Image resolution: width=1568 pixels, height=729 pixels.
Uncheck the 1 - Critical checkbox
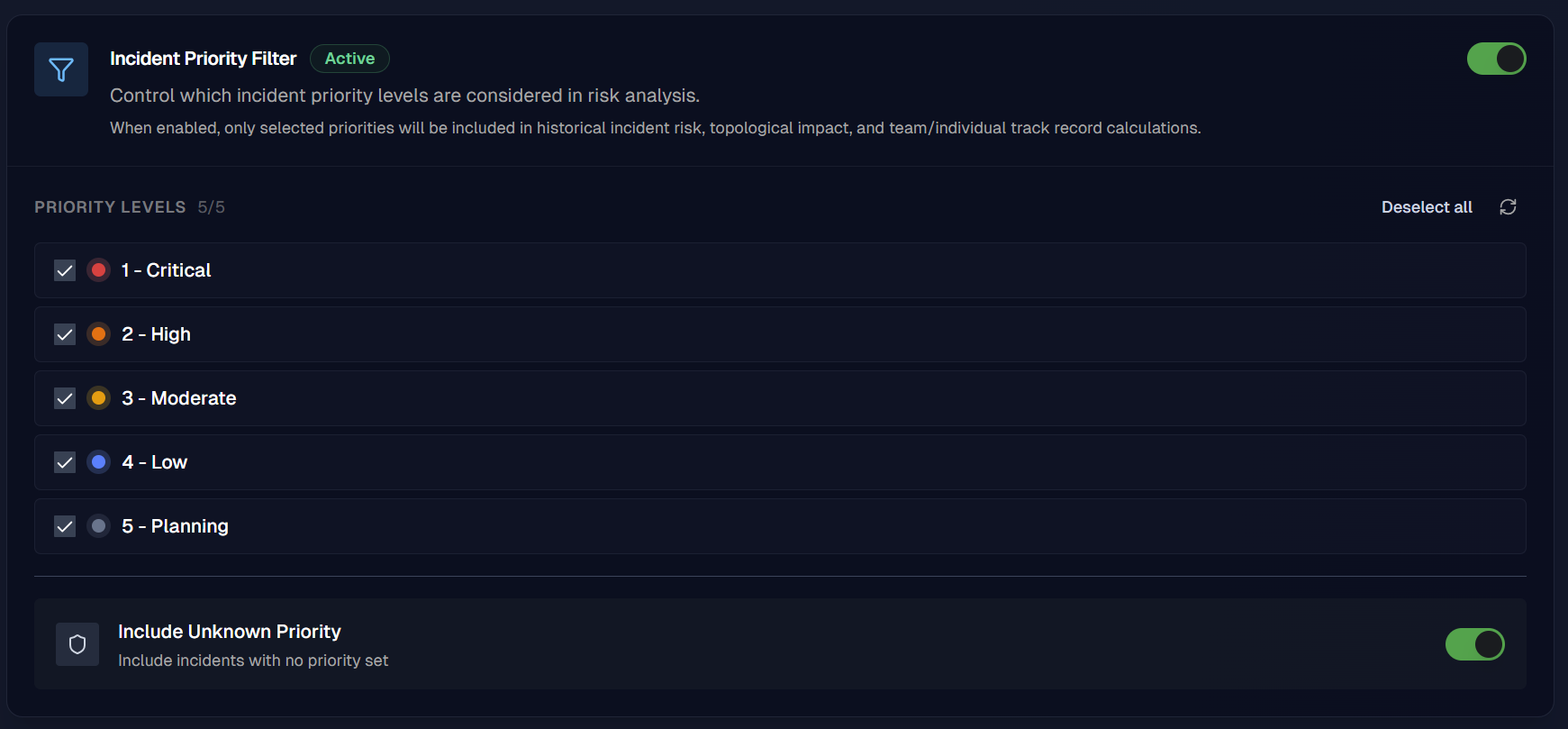64,269
